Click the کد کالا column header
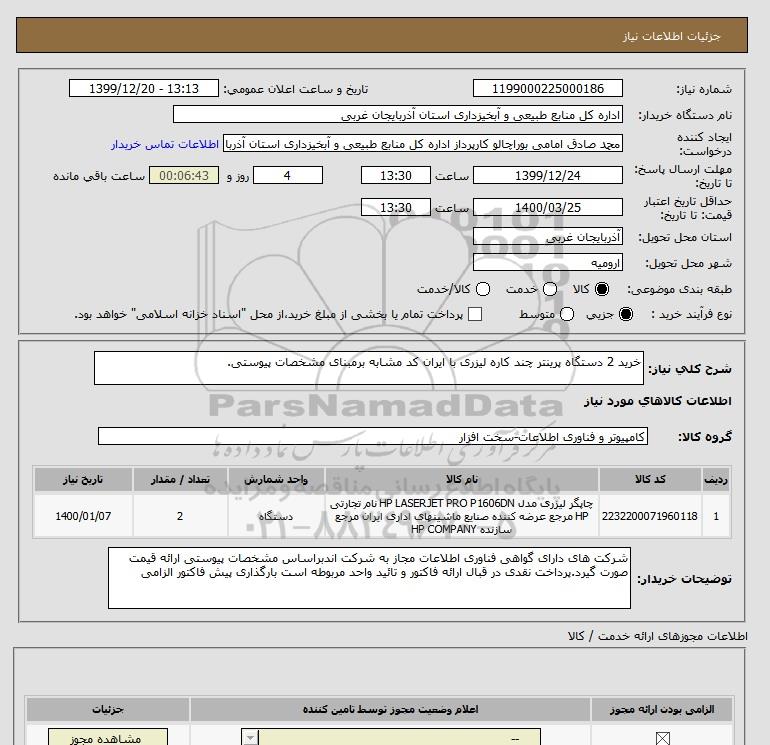The width and height of the screenshot is (770, 745). pyautogui.click(x=650, y=479)
